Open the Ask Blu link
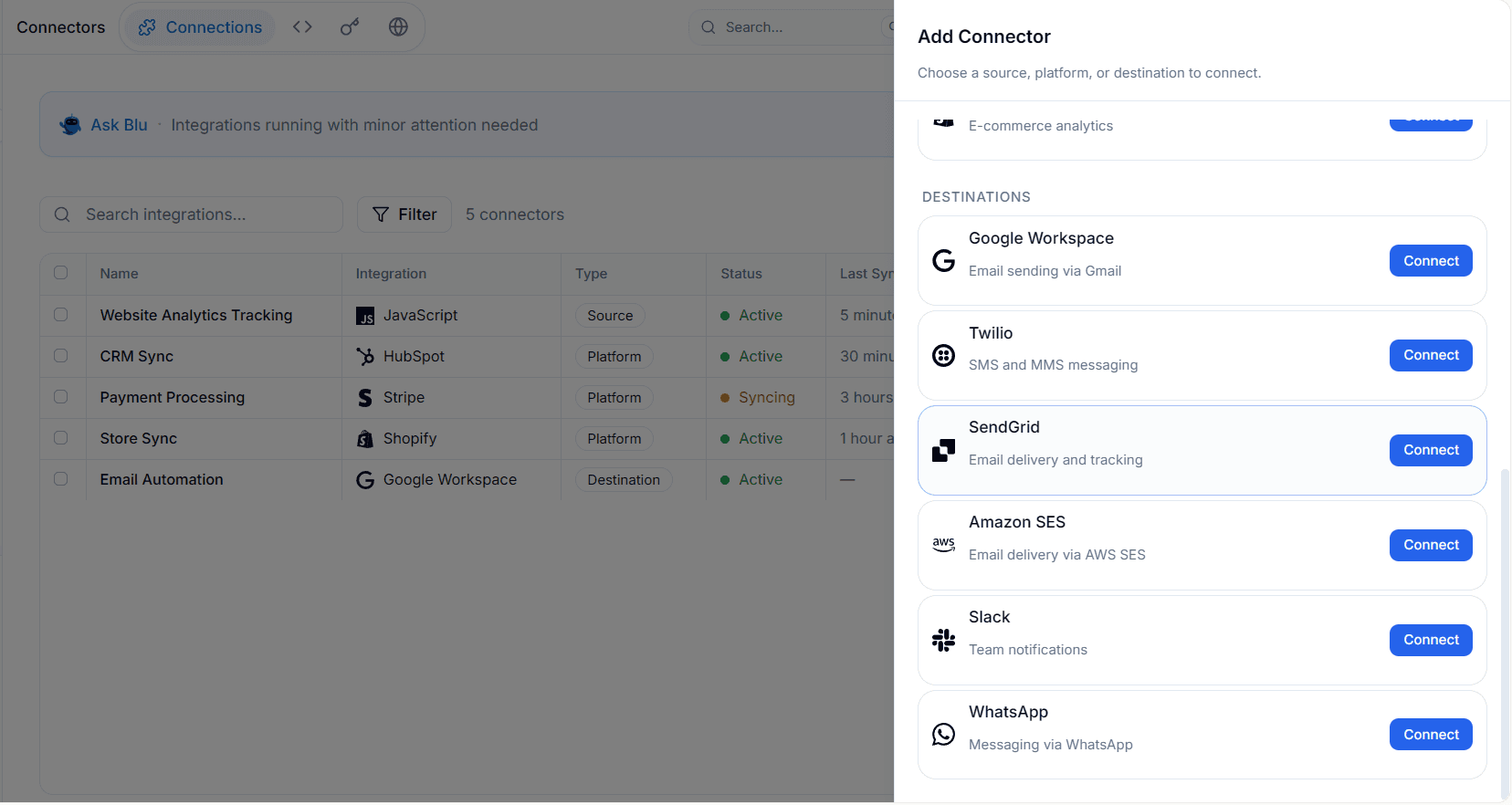 [x=119, y=125]
